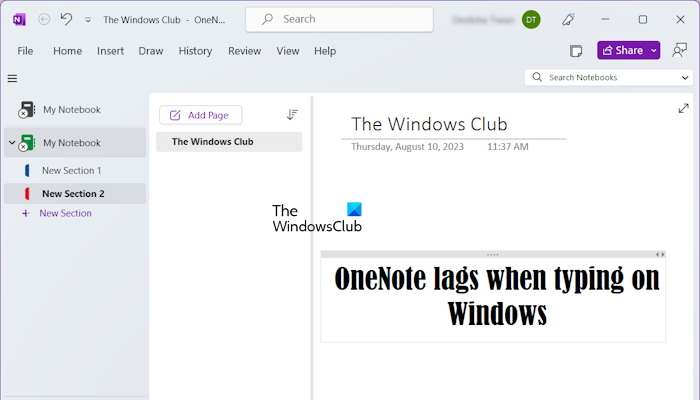The width and height of the screenshot is (700, 400).
Task: Switch to the Draw tab
Action: 151,51
